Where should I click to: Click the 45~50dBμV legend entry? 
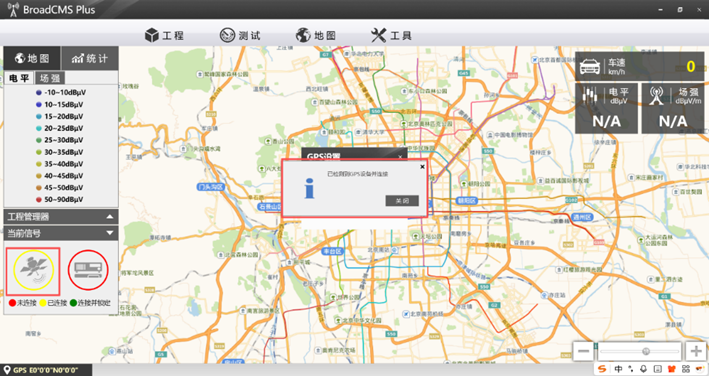point(60,188)
